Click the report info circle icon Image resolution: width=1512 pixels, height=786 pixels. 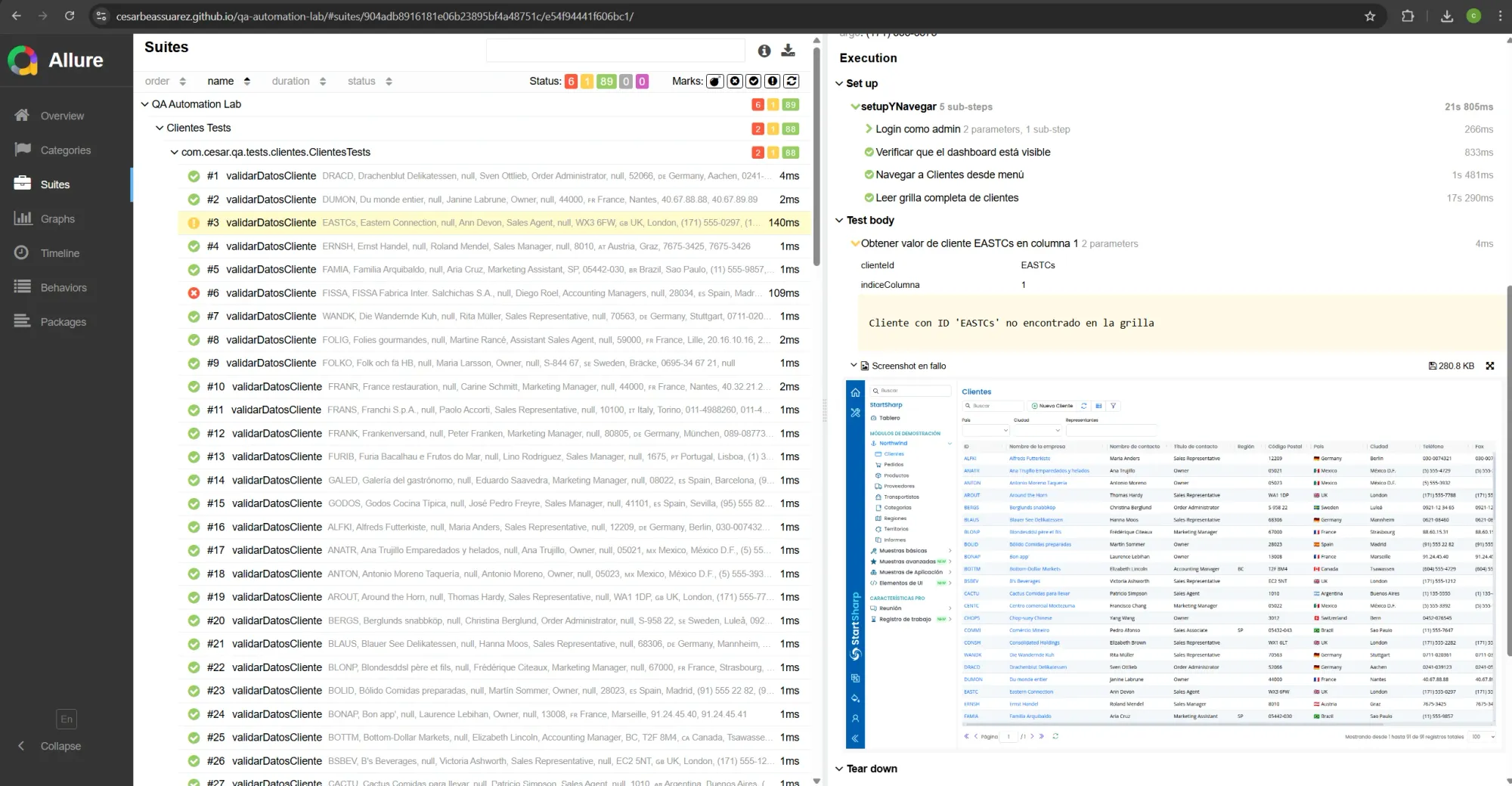click(764, 51)
